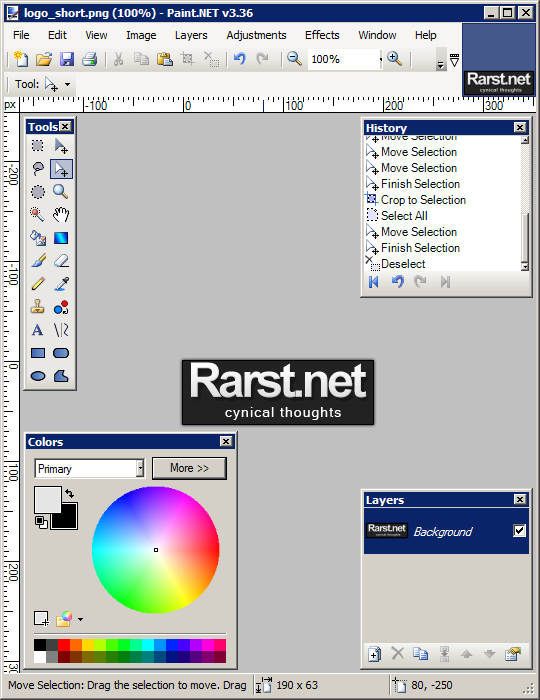Open the File menu
The width and height of the screenshot is (540, 700).
click(x=21, y=35)
